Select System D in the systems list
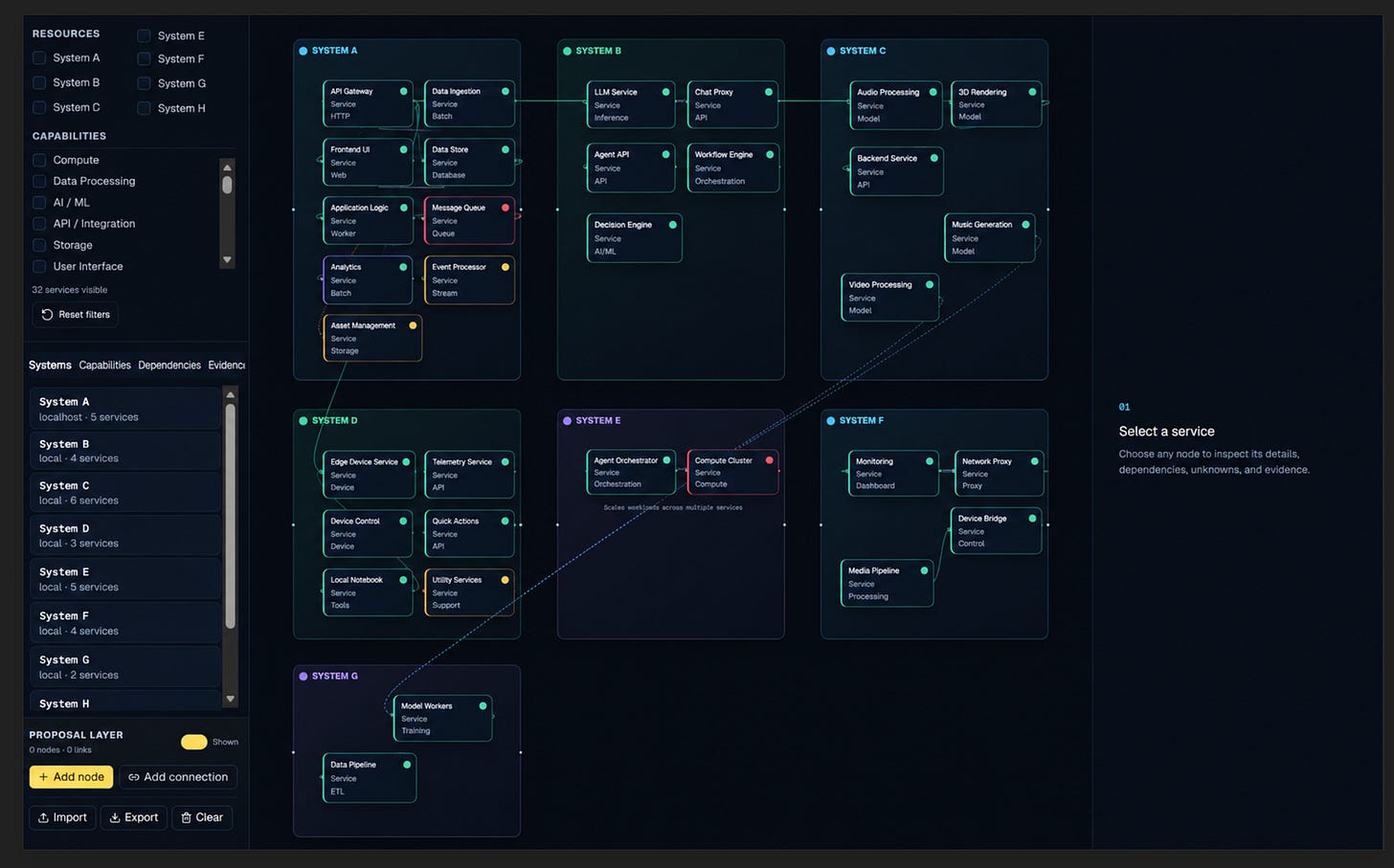 click(125, 535)
